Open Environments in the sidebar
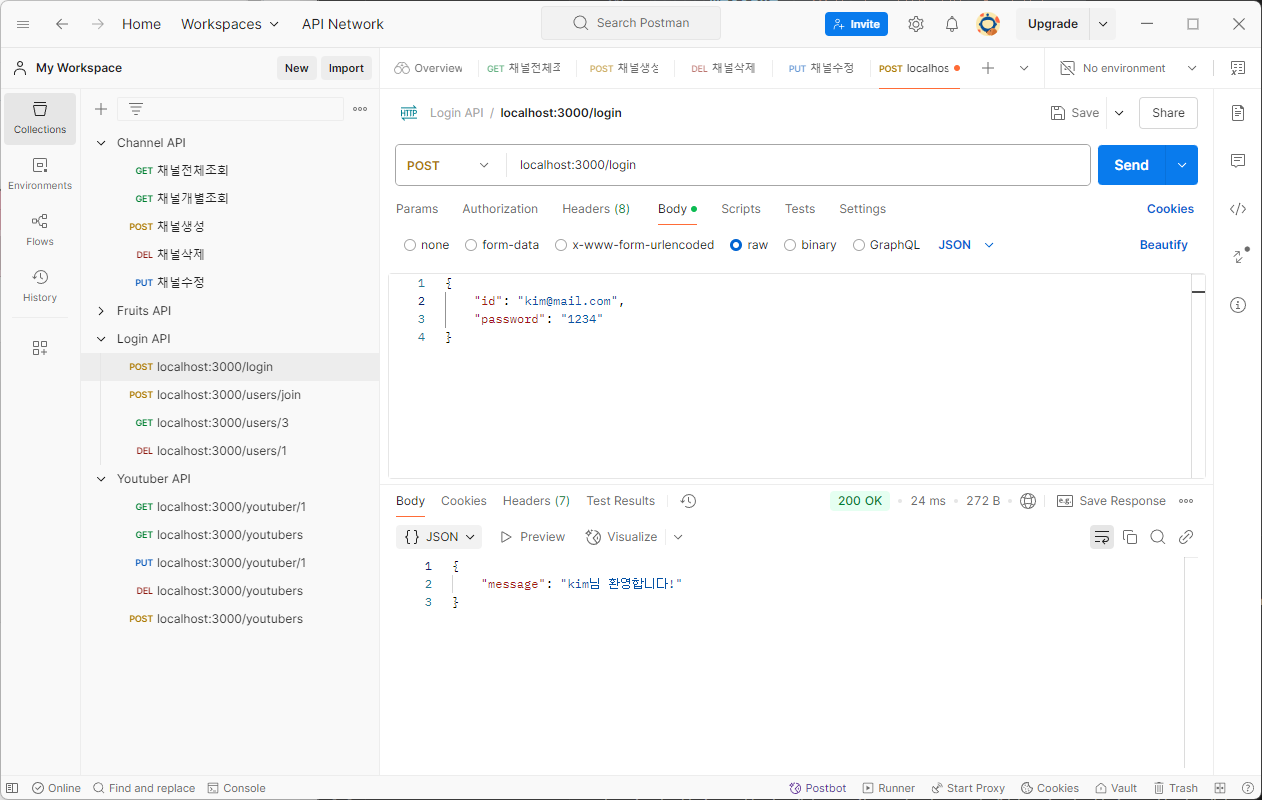The height and width of the screenshot is (800, 1262). 40,174
